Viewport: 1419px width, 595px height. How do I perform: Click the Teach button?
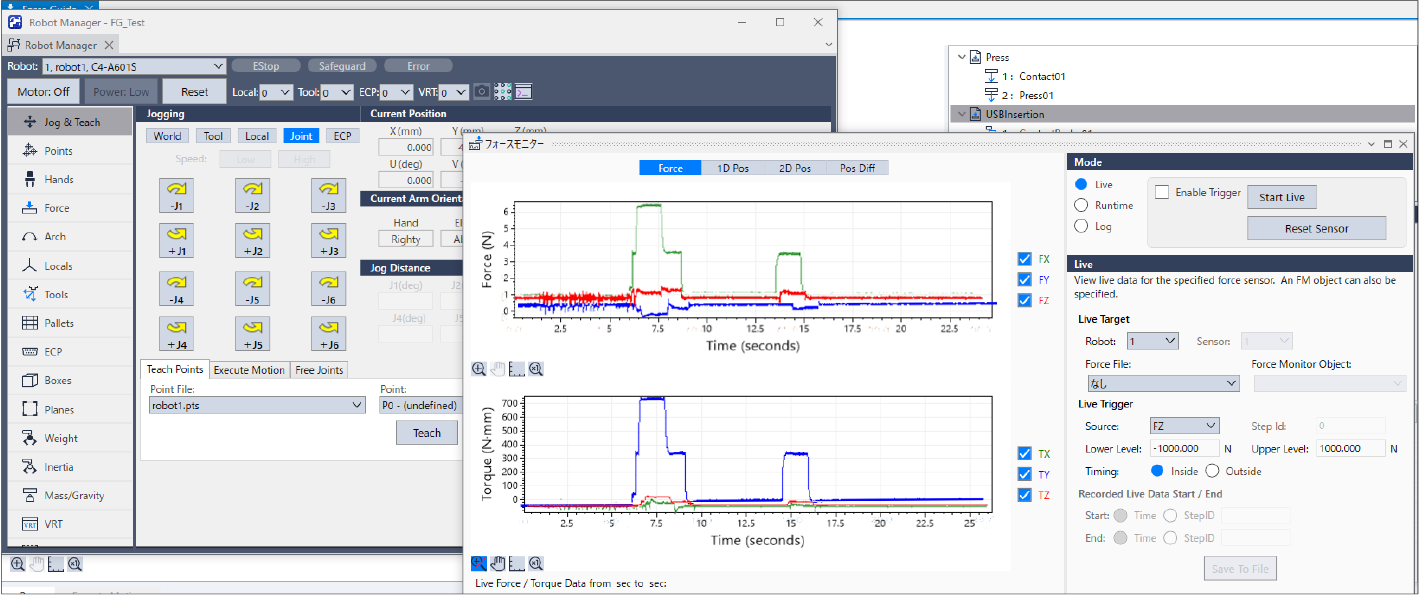point(426,433)
